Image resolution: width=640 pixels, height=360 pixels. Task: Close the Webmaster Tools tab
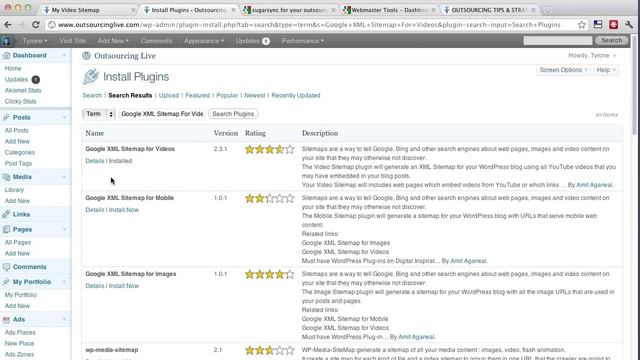(433, 10)
